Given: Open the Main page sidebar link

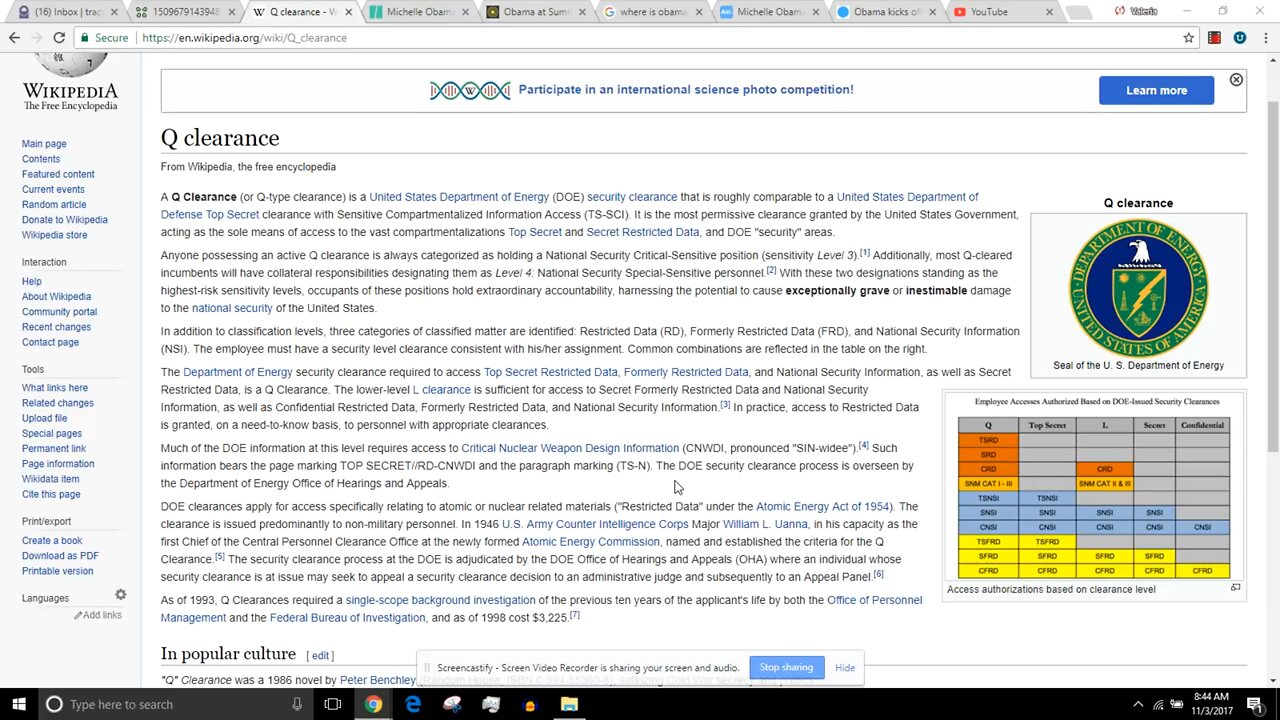Looking at the screenshot, I should tap(44, 144).
